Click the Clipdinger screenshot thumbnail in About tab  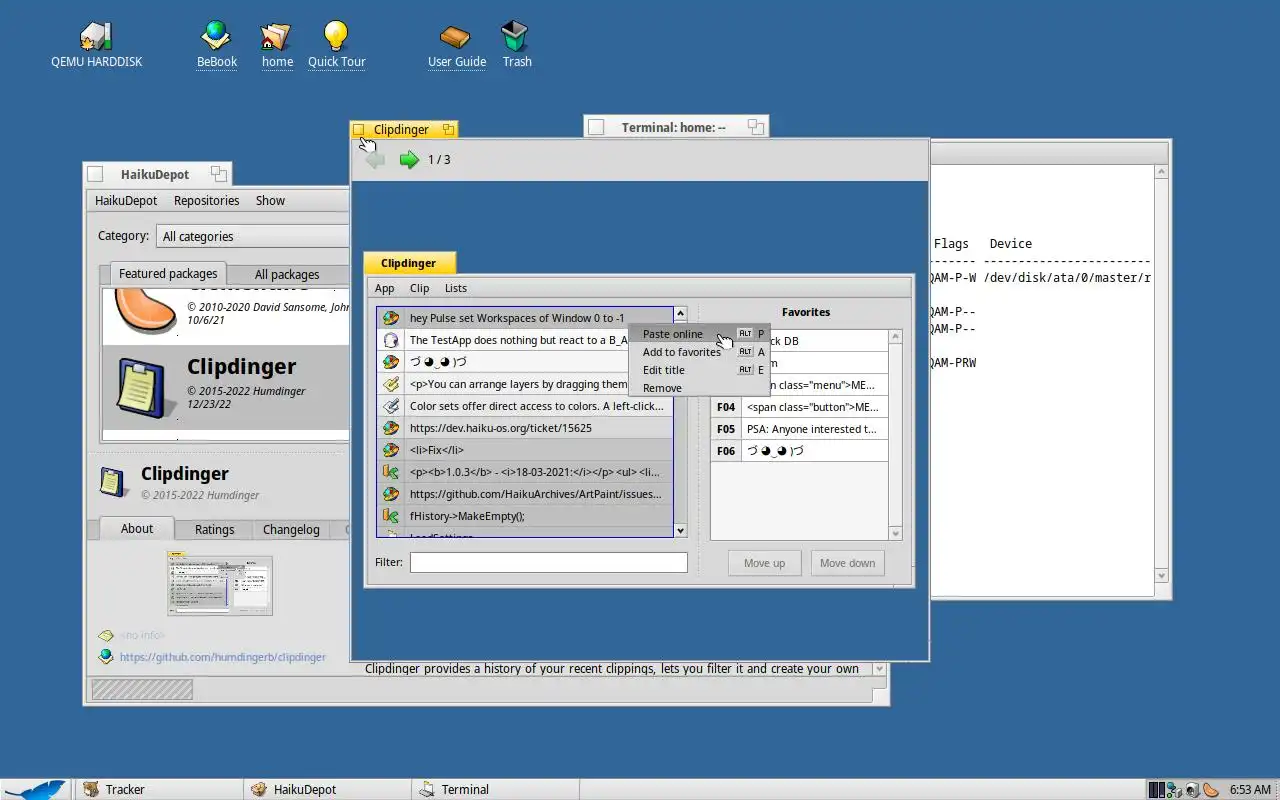pyautogui.click(x=219, y=583)
